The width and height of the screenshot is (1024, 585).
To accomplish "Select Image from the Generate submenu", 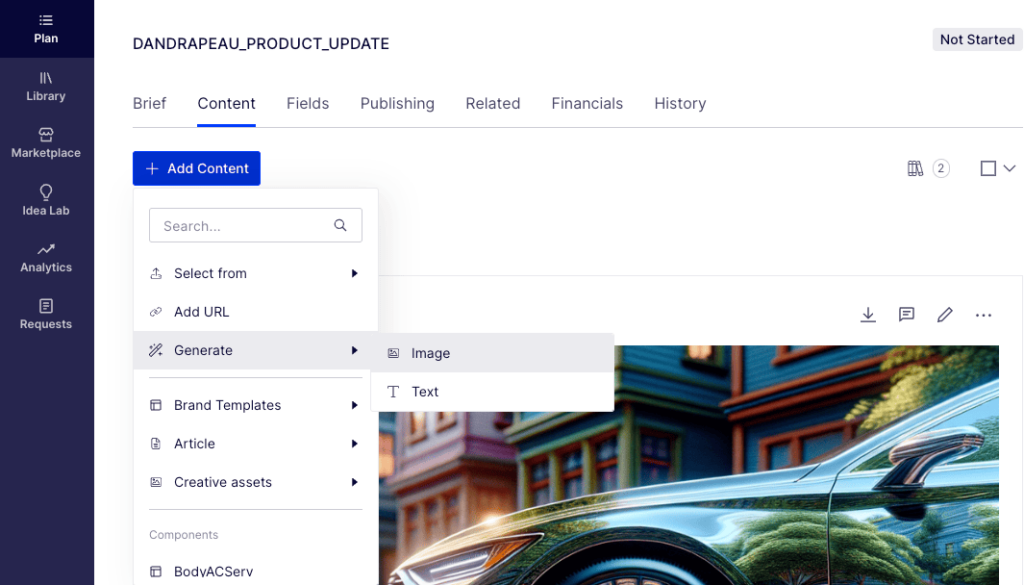I will (x=492, y=353).
